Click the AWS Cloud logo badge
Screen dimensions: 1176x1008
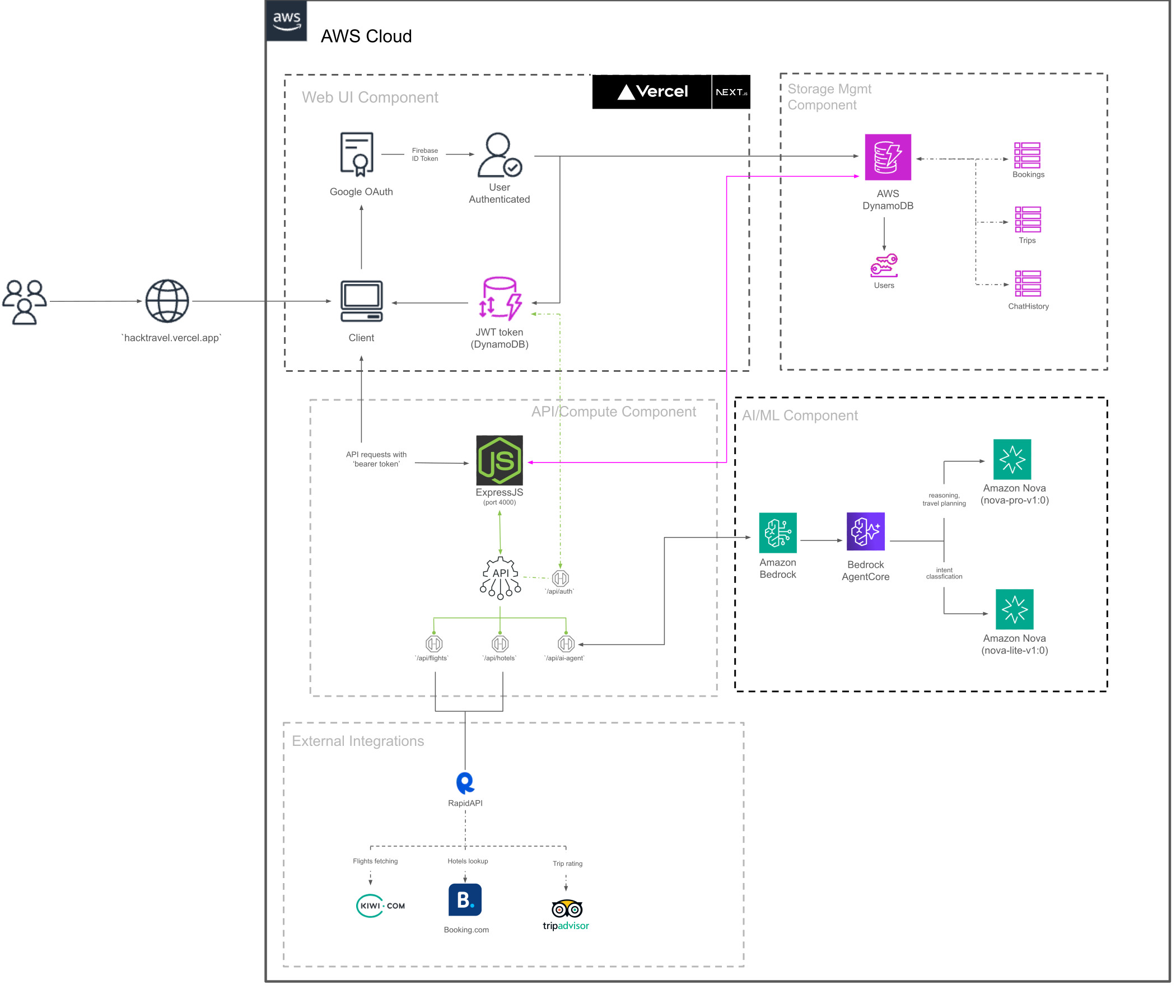(287, 21)
